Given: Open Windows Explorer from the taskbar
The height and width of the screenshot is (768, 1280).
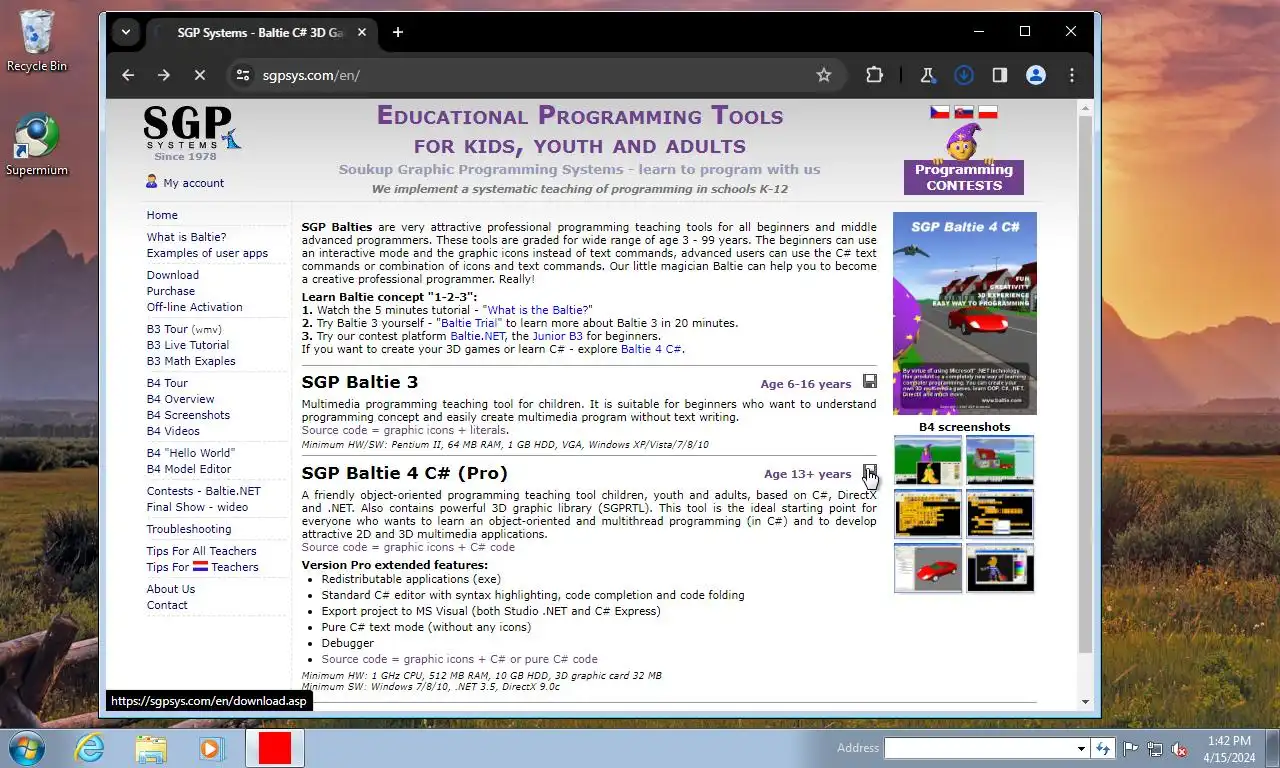Looking at the screenshot, I should click(151, 748).
